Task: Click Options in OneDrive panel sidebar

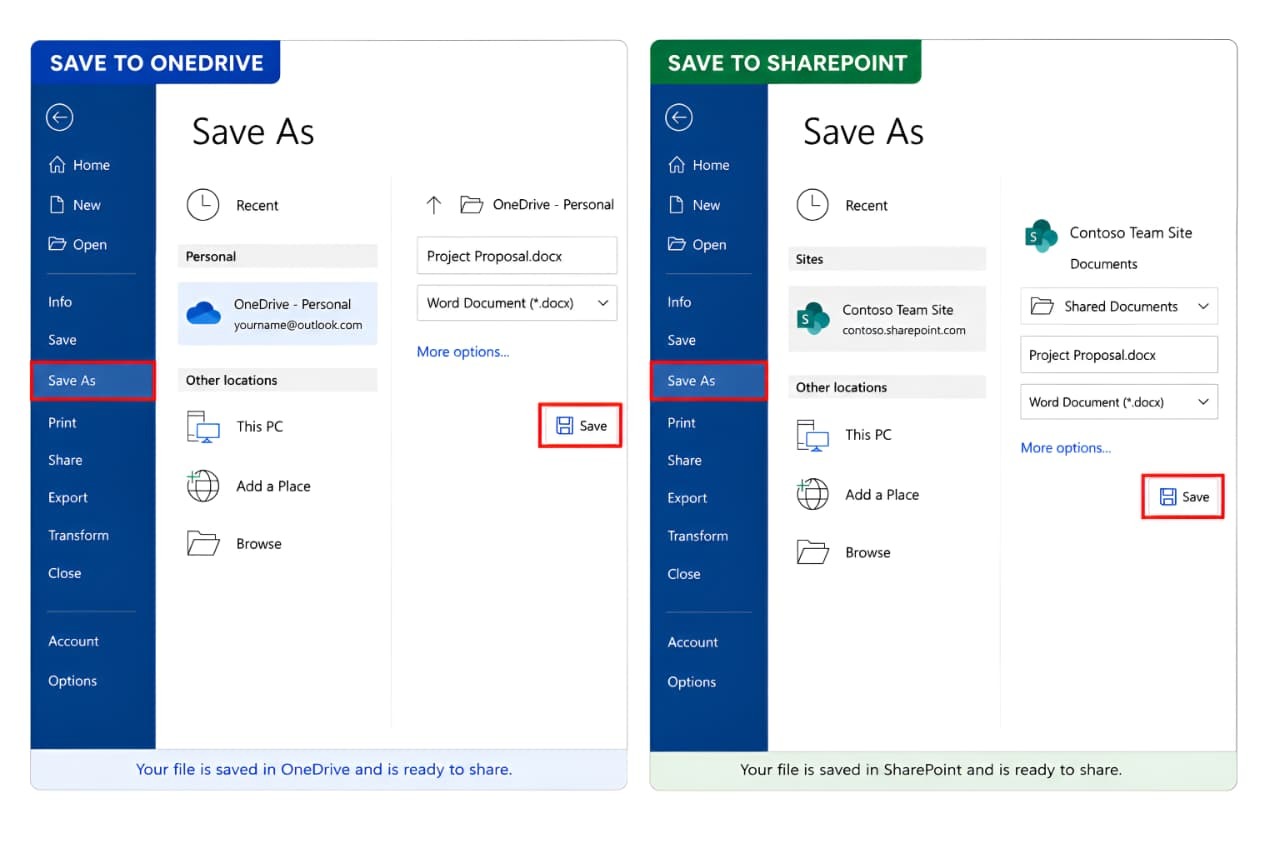Action: (73, 681)
